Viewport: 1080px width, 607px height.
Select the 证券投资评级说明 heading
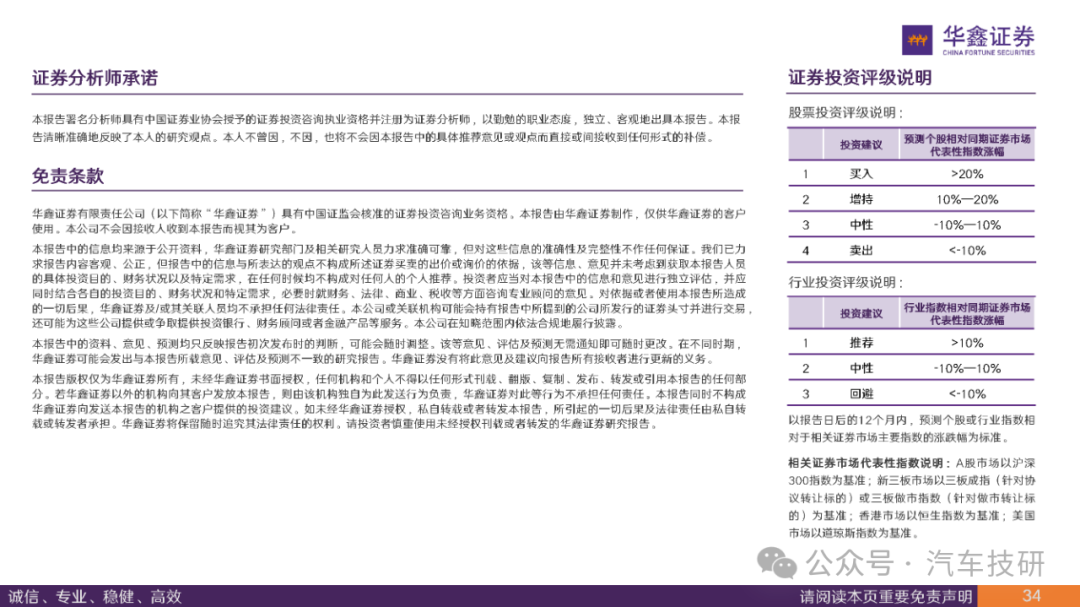click(860, 78)
